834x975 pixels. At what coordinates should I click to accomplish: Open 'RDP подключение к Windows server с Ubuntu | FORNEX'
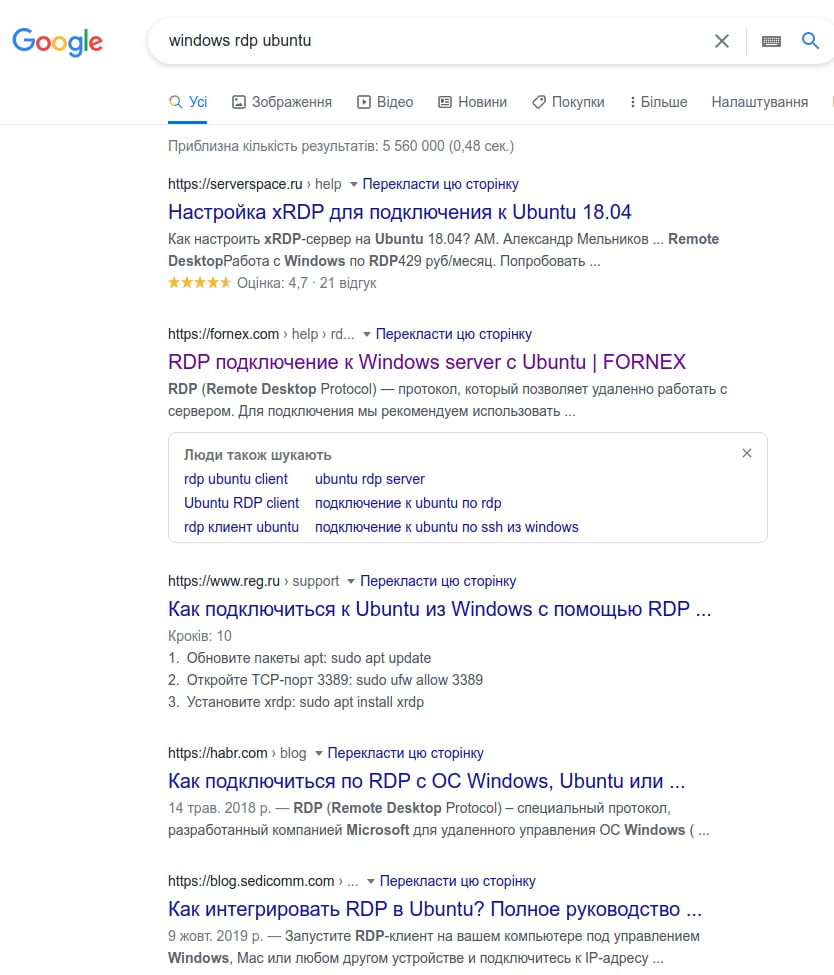point(427,362)
